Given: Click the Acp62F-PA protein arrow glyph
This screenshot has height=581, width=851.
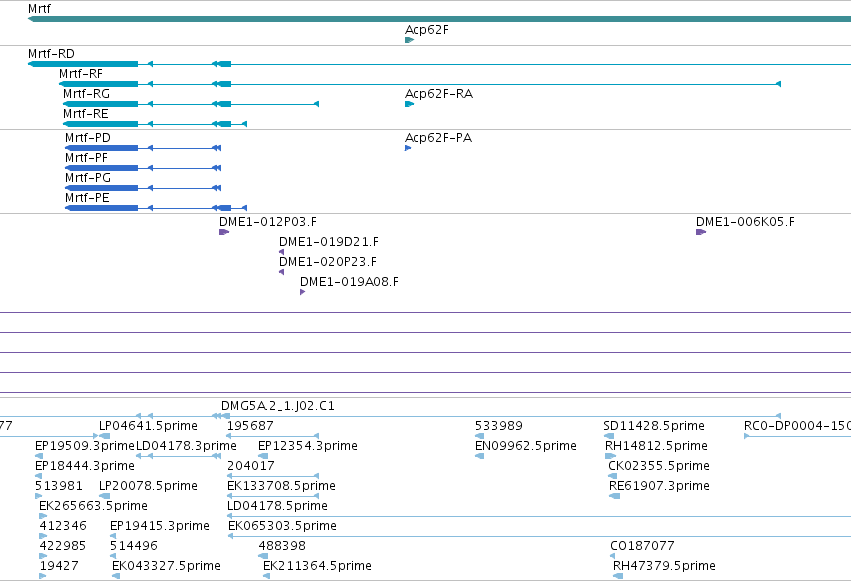Looking at the screenshot, I should [408, 148].
